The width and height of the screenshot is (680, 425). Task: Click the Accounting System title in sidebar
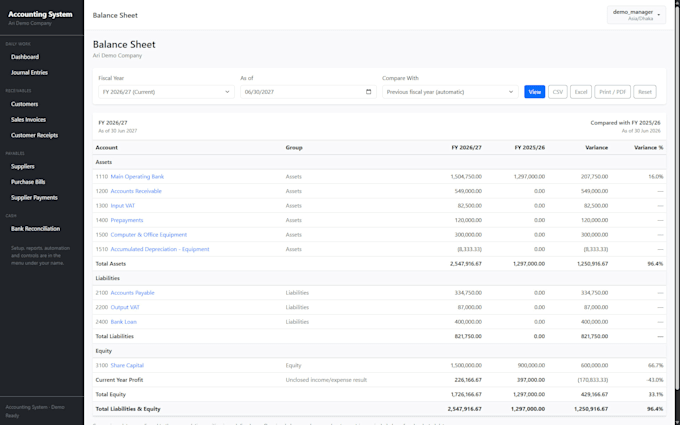click(40, 14)
